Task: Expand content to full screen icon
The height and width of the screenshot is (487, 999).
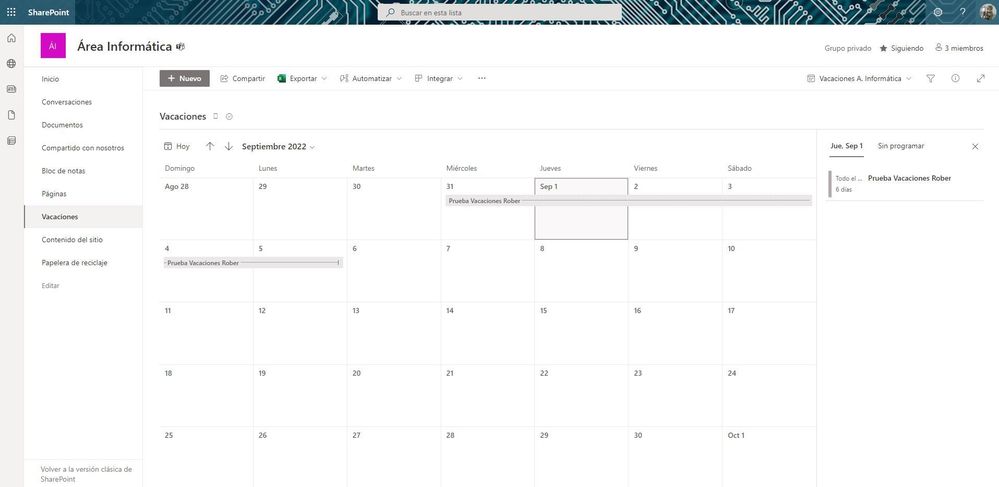Action: coord(981,78)
